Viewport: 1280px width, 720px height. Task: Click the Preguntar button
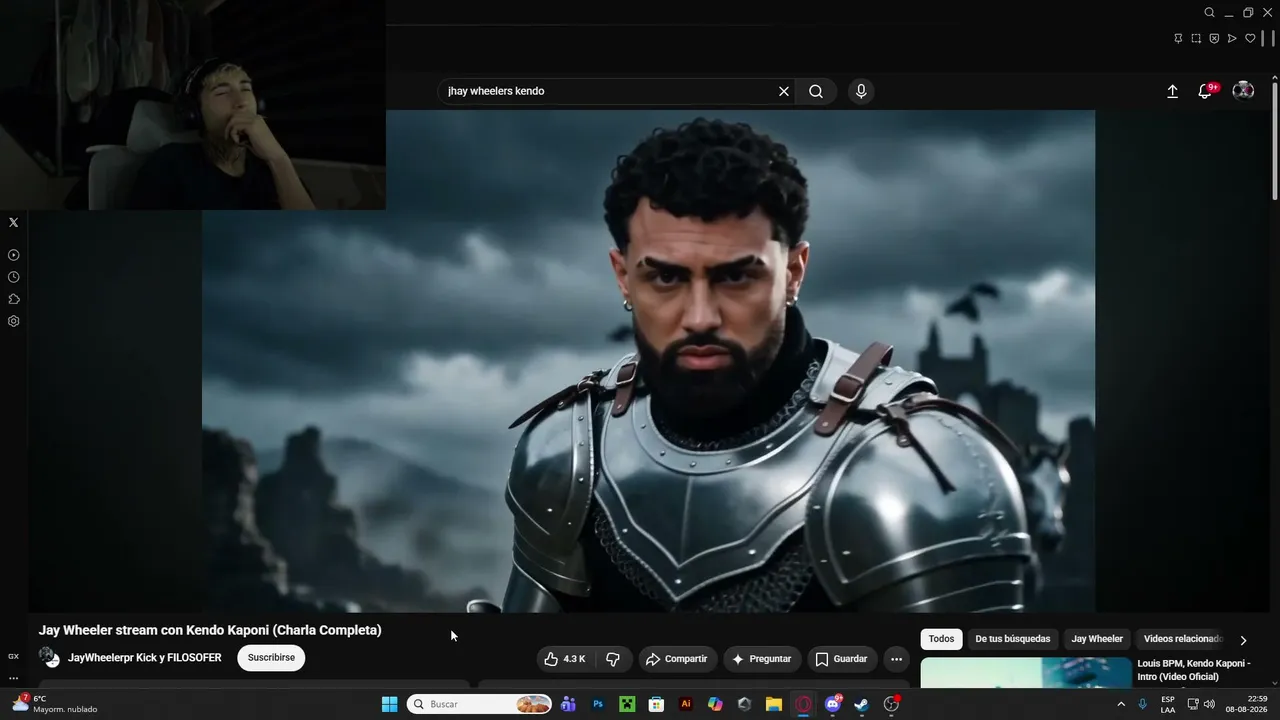click(762, 659)
